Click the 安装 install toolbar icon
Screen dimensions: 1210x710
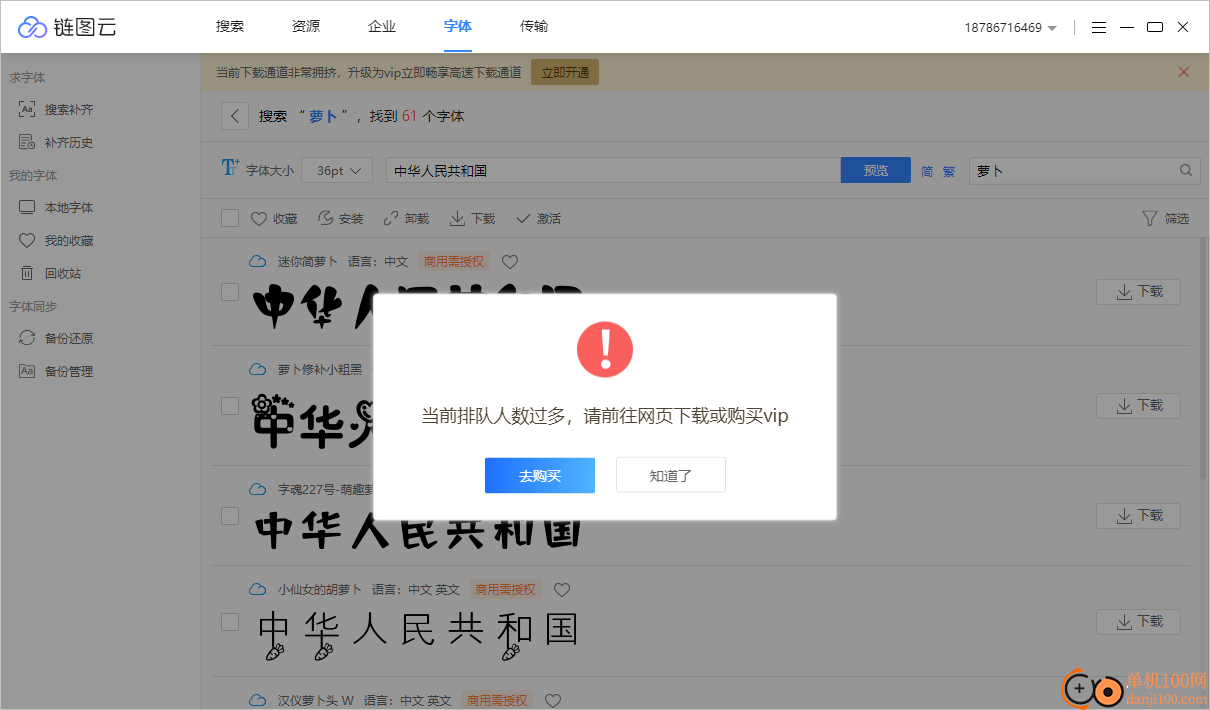340,218
